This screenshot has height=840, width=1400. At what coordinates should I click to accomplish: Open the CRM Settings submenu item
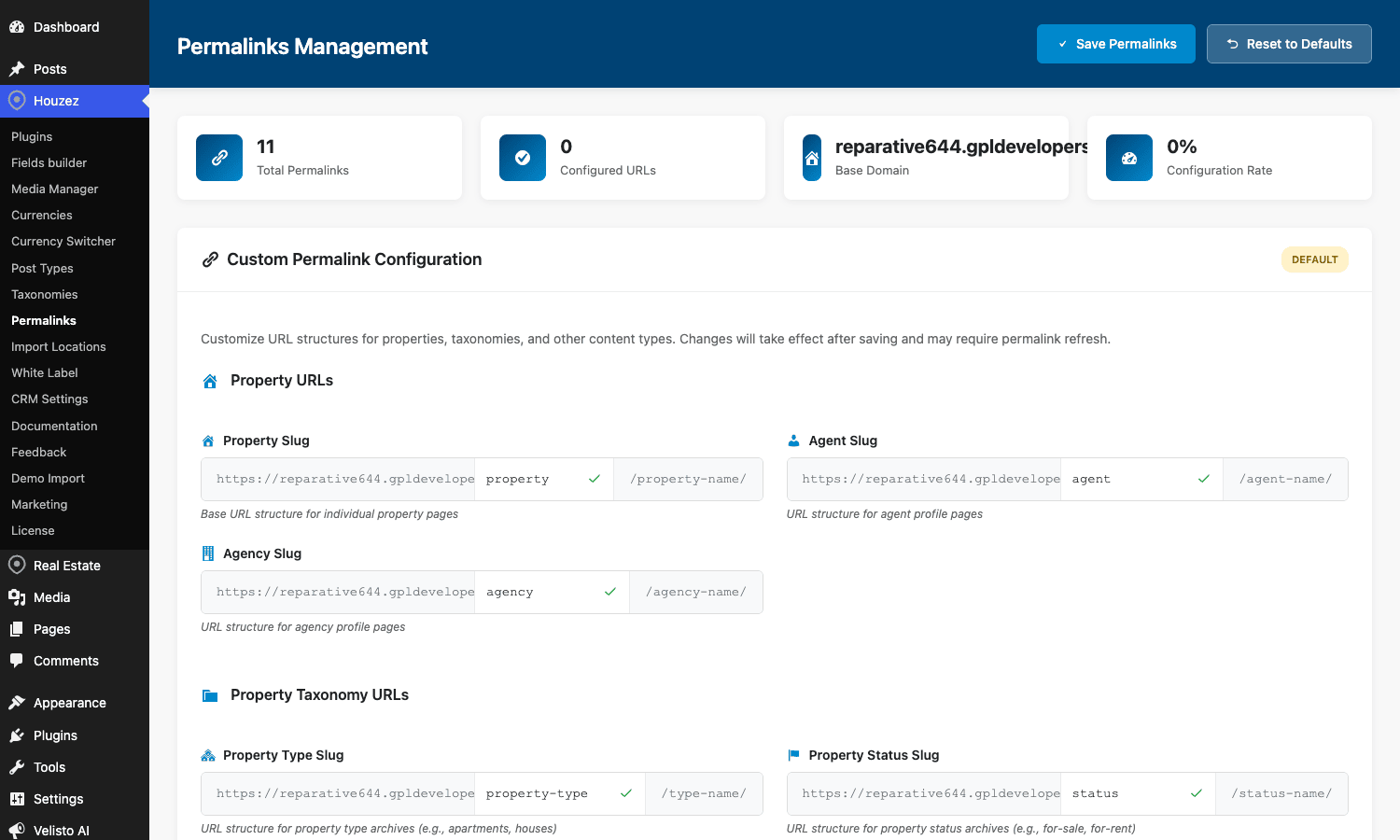coord(49,399)
